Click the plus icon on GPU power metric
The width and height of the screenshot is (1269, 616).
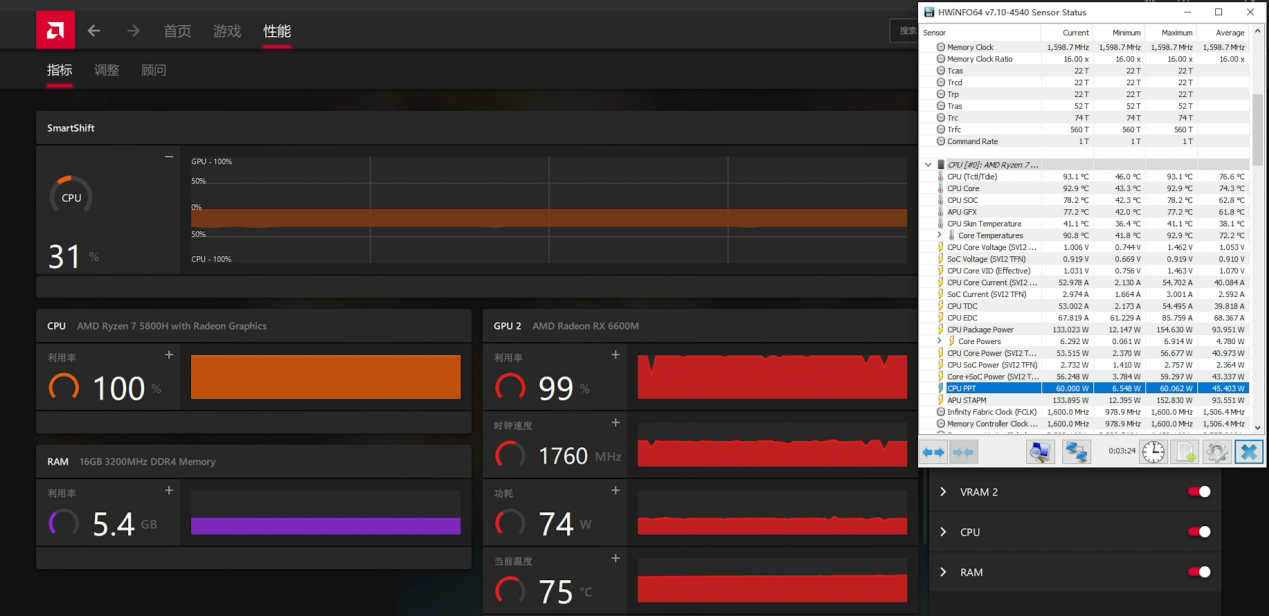pyautogui.click(x=615, y=491)
